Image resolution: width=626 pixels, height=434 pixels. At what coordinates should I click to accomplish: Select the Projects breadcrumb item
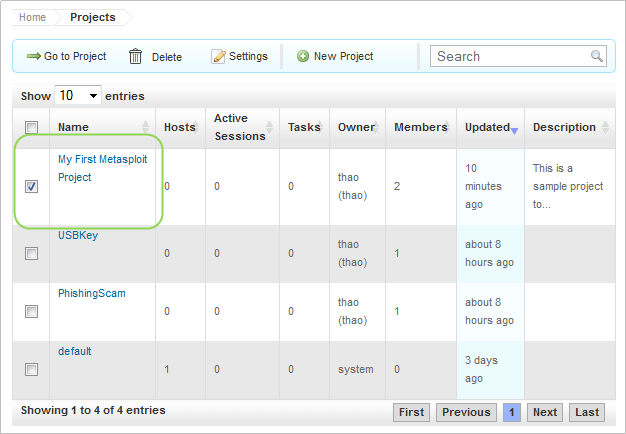[92, 17]
